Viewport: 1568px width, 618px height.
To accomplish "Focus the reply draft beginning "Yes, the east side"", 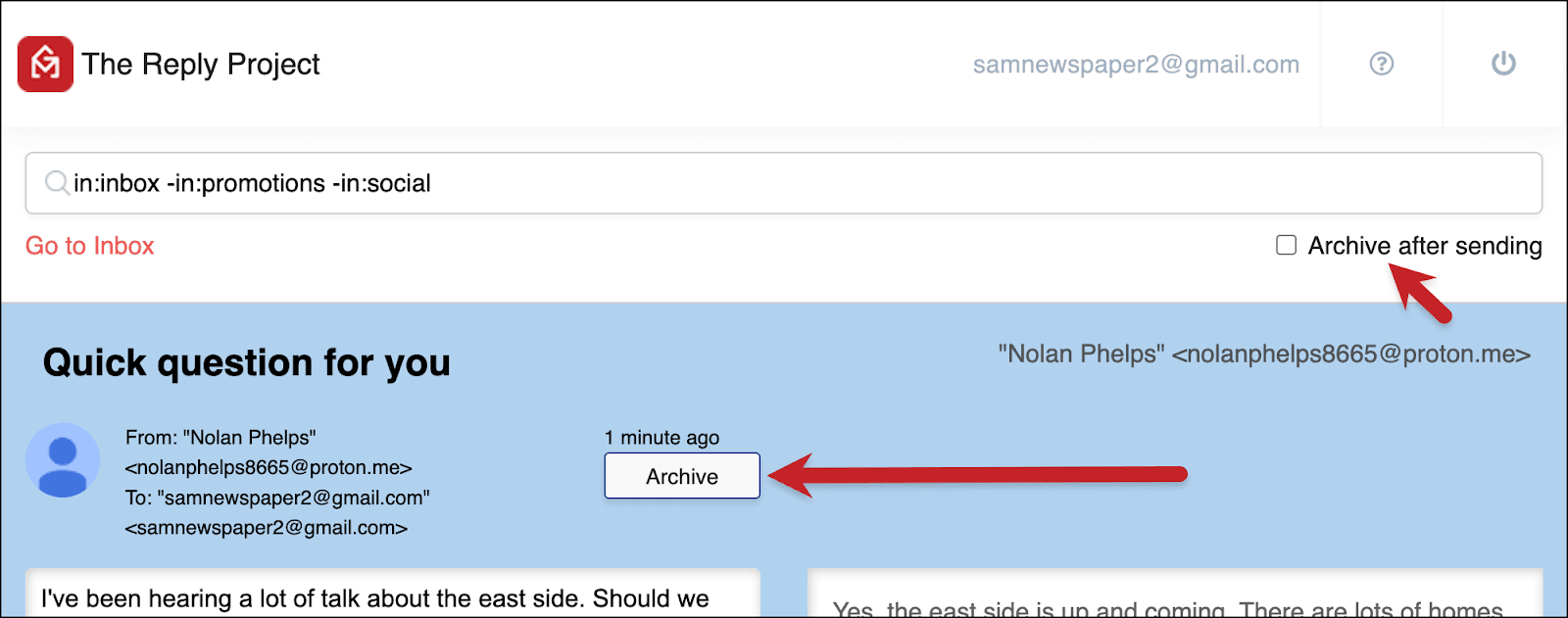I will pyautogui.click(x=1174, y=594).
